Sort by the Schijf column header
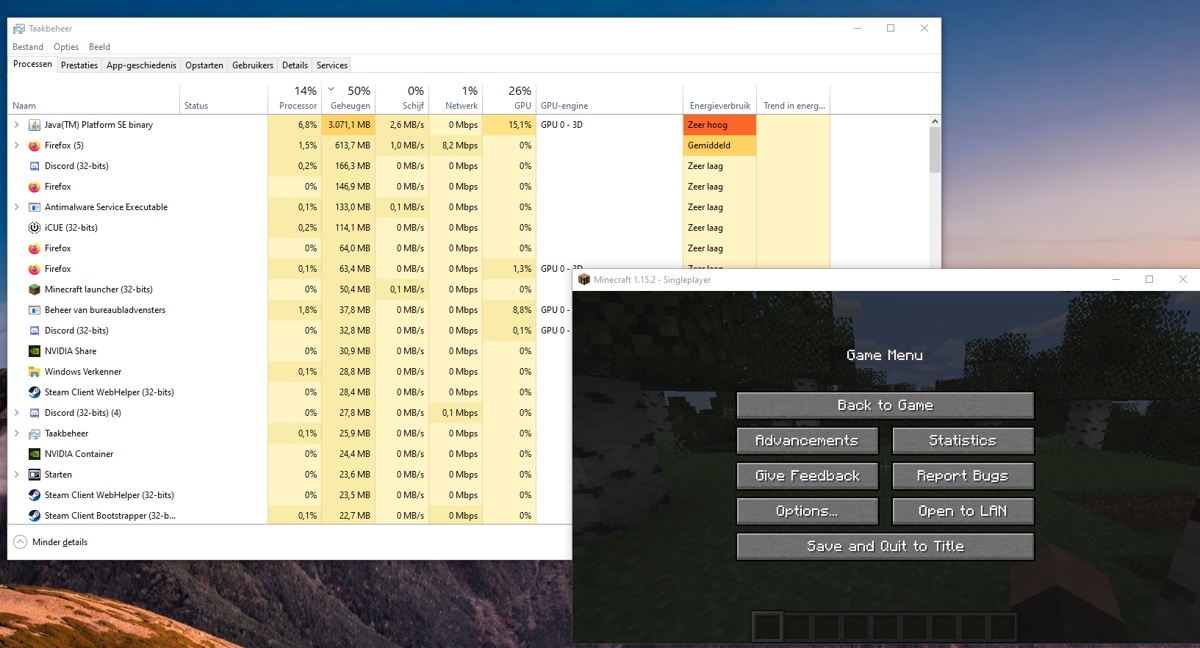The width and height of the screenshot is (1200, 648). coord(403,98)
